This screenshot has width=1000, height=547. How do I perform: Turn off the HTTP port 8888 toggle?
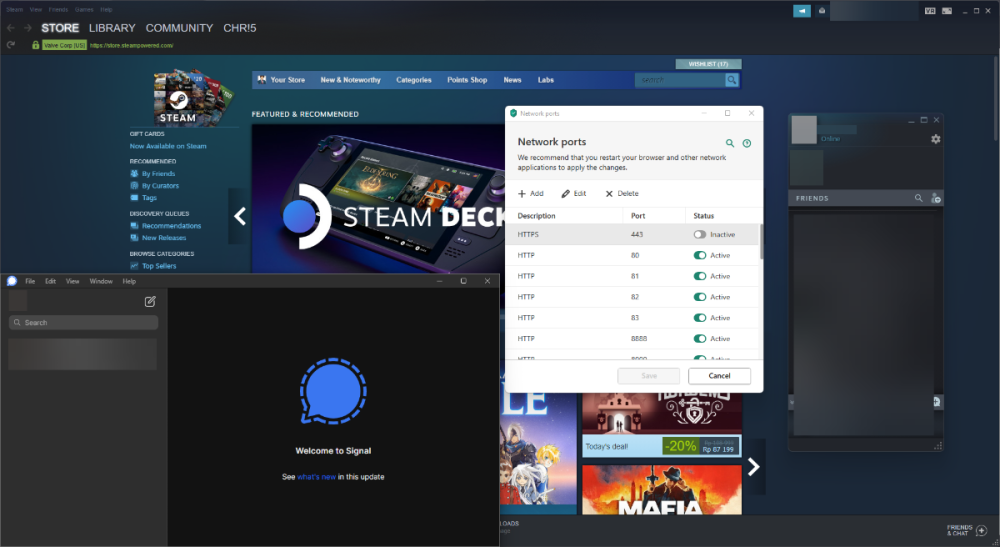click(x=700, y=339)
